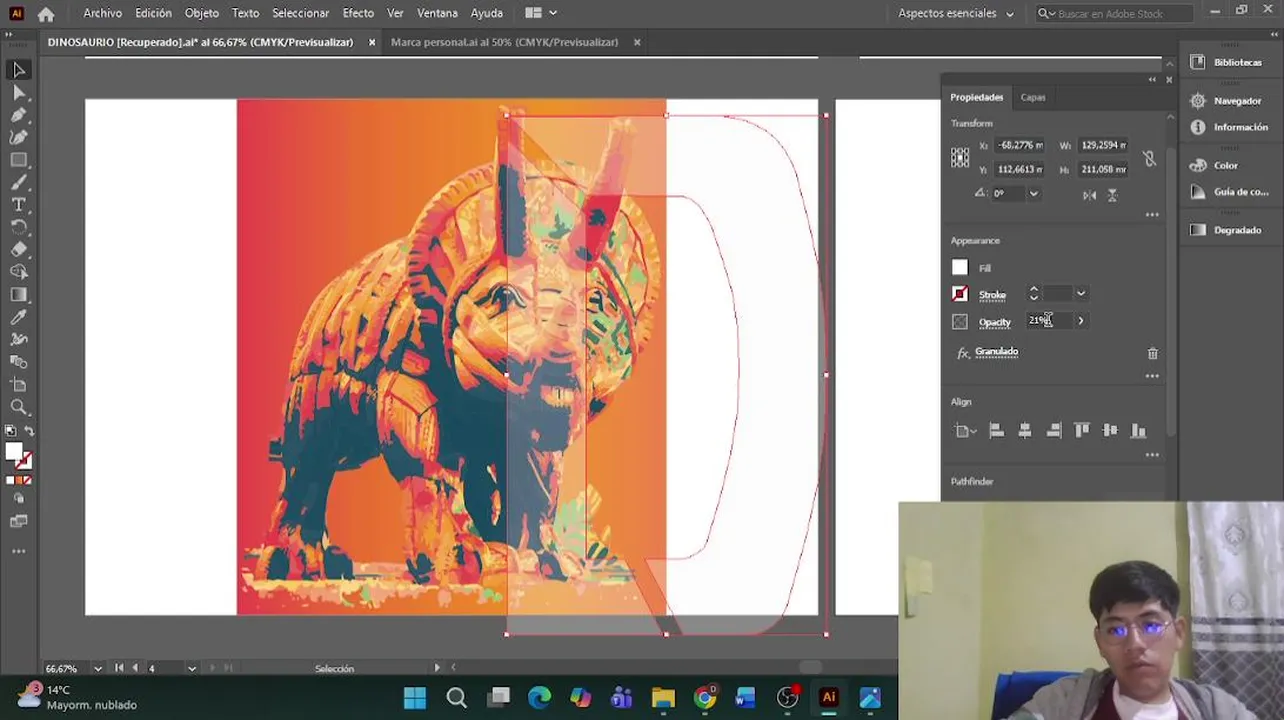Screen dimensions: 1284x720
Task: Select the Artboard tool
Action: (x=18, y=384)
